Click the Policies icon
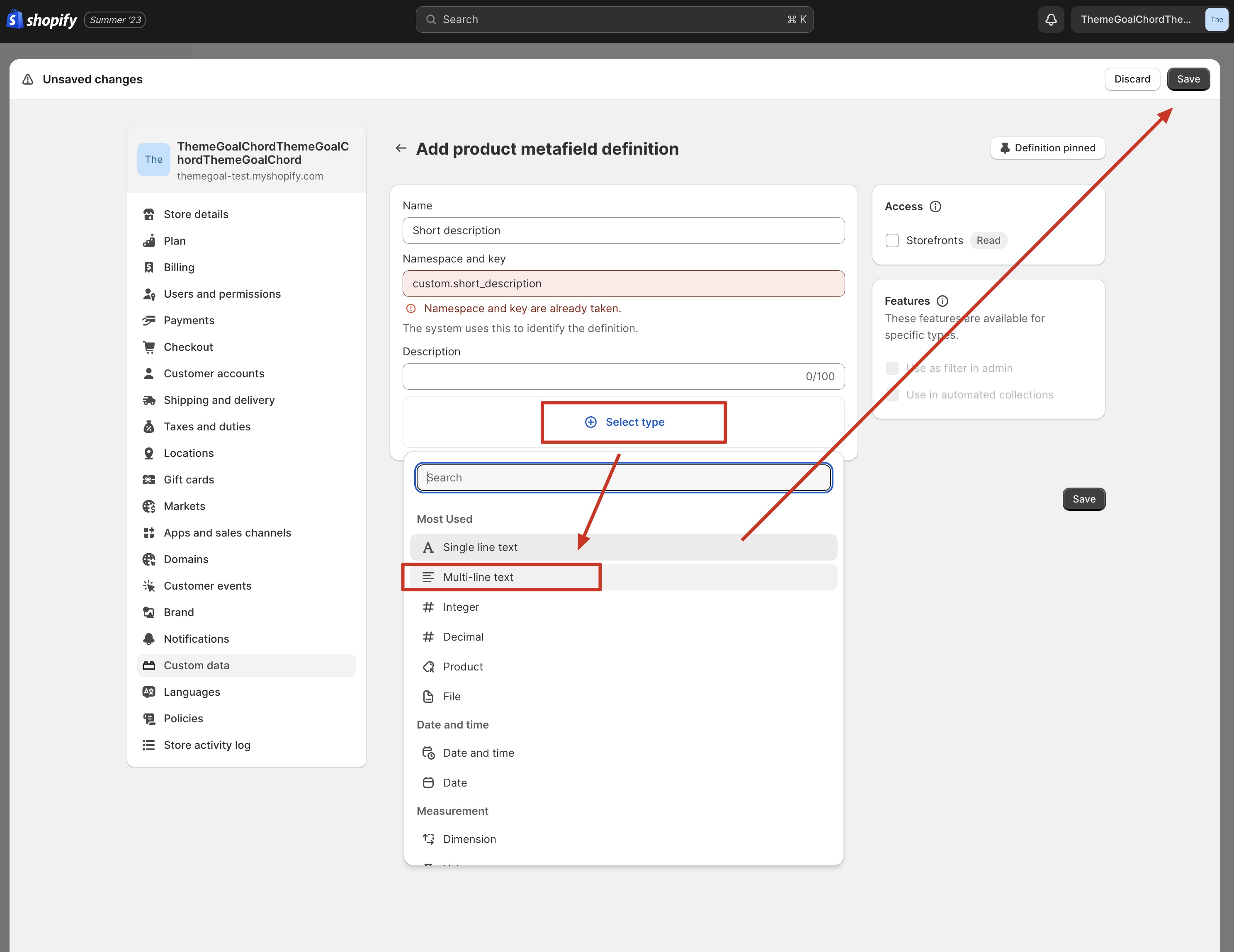Viewport: 1234px width, 952px height. point(149,719)
